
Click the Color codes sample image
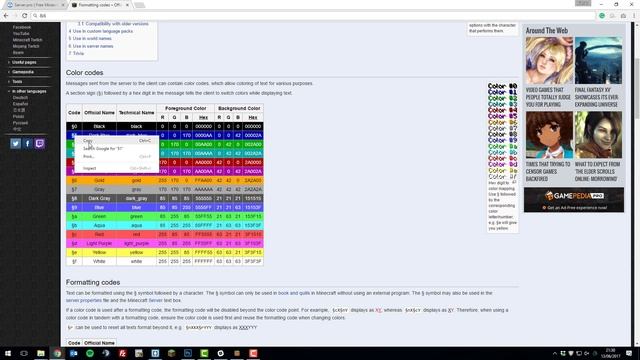point(502,131)
